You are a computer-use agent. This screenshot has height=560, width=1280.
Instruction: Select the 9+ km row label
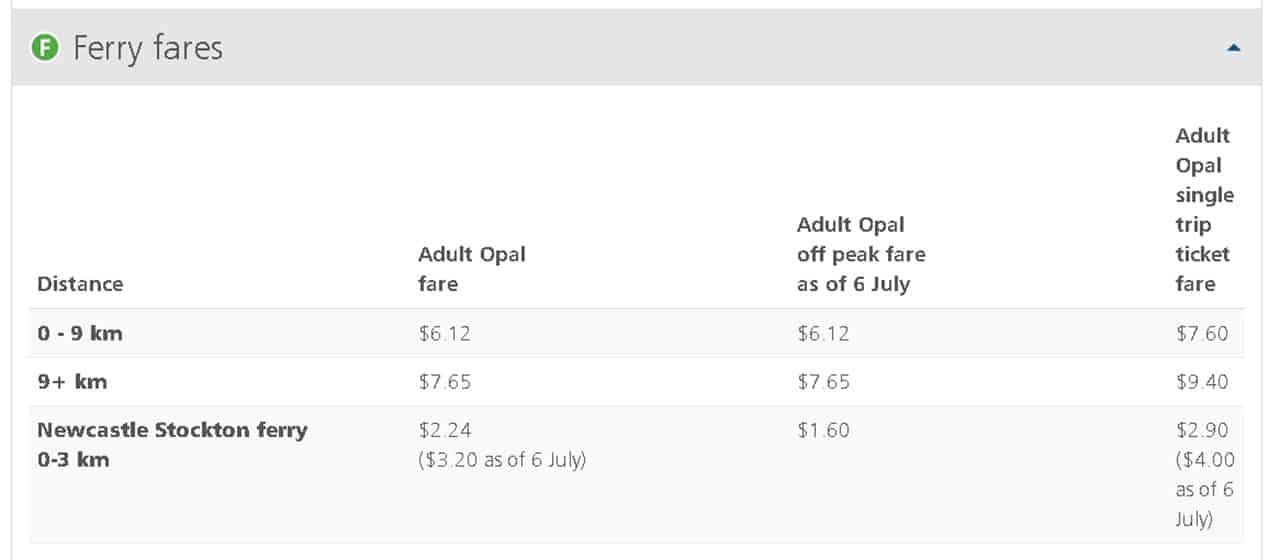pyautogui.click(x=72, y=382)
